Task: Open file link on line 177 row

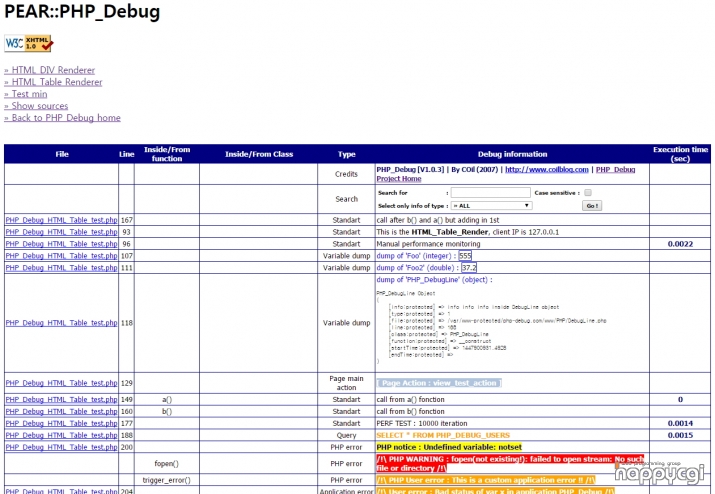Action: coord(62,423)
